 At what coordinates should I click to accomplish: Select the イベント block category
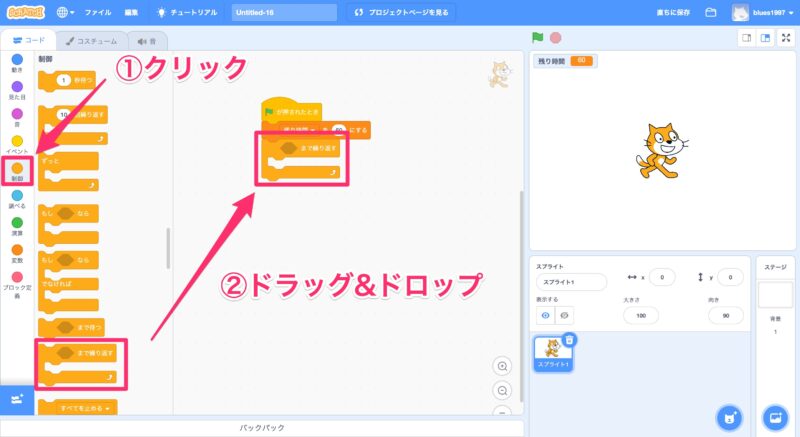click(x=17, y=144)
